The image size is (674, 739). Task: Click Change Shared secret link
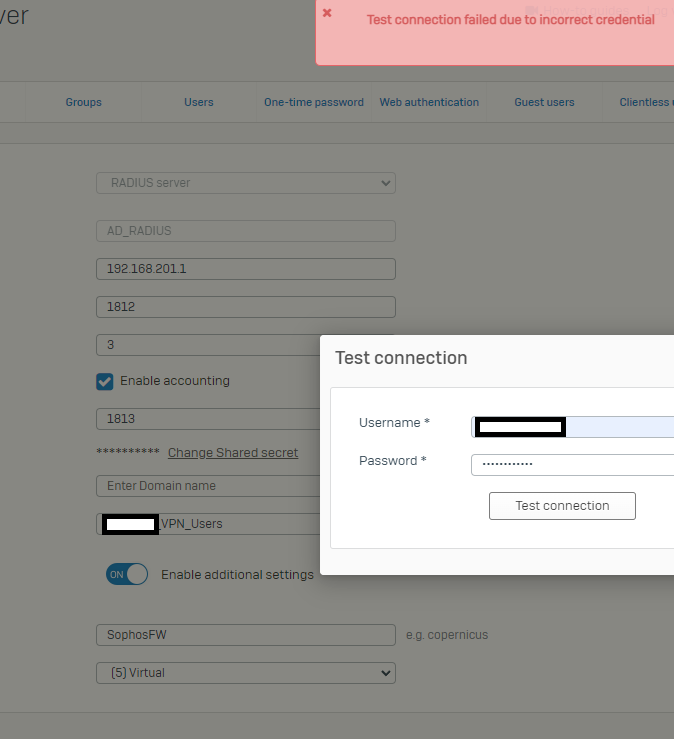pyautogui.click(x=233, y=452)
